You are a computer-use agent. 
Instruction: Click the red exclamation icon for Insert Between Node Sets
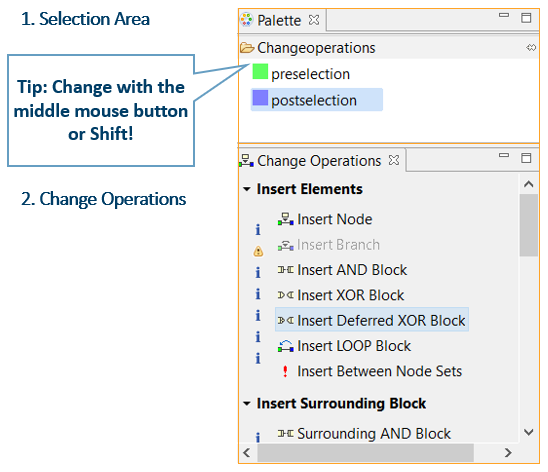click(285, 371)
